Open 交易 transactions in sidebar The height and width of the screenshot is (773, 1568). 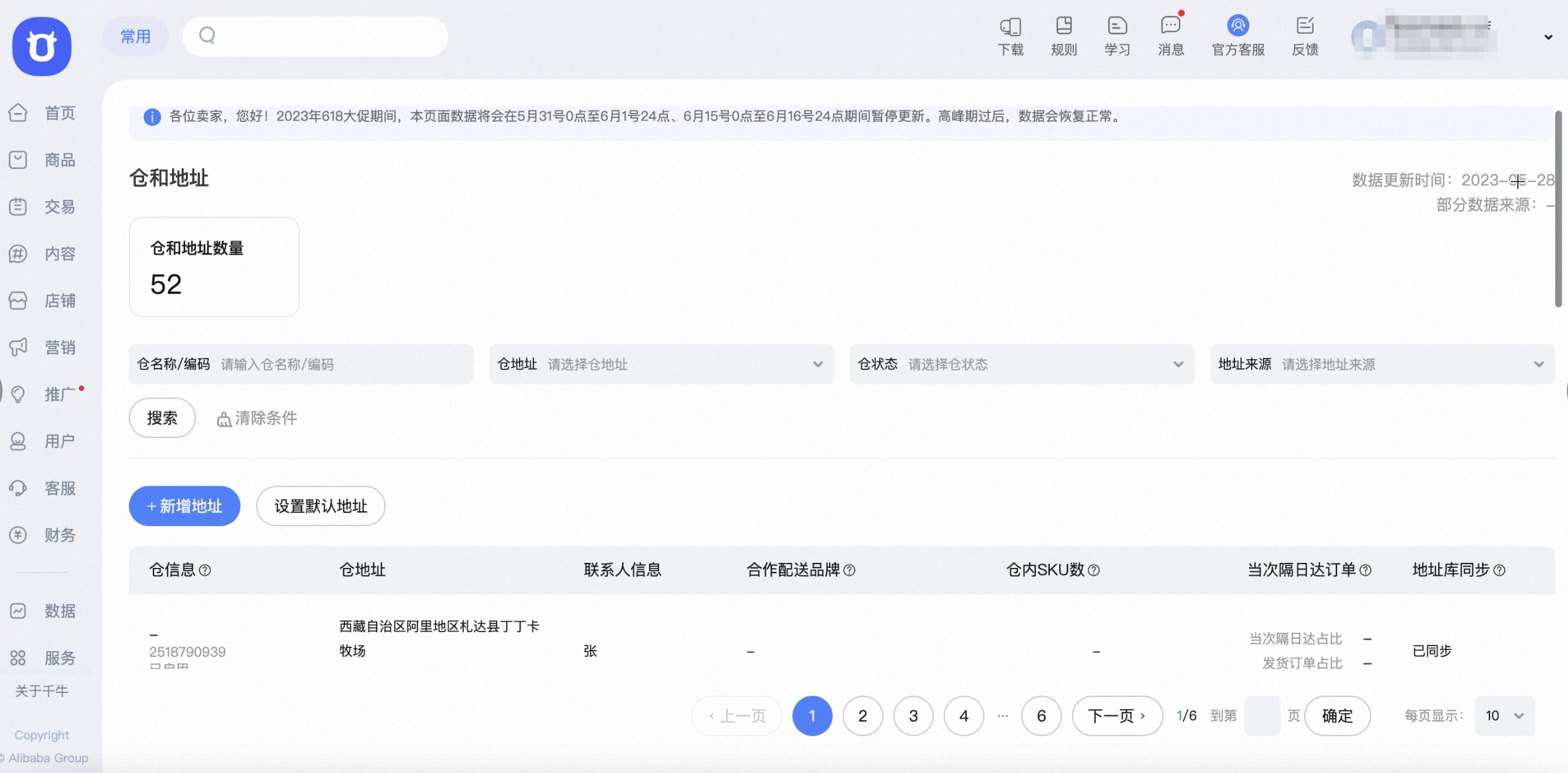(x=43, y=207)
